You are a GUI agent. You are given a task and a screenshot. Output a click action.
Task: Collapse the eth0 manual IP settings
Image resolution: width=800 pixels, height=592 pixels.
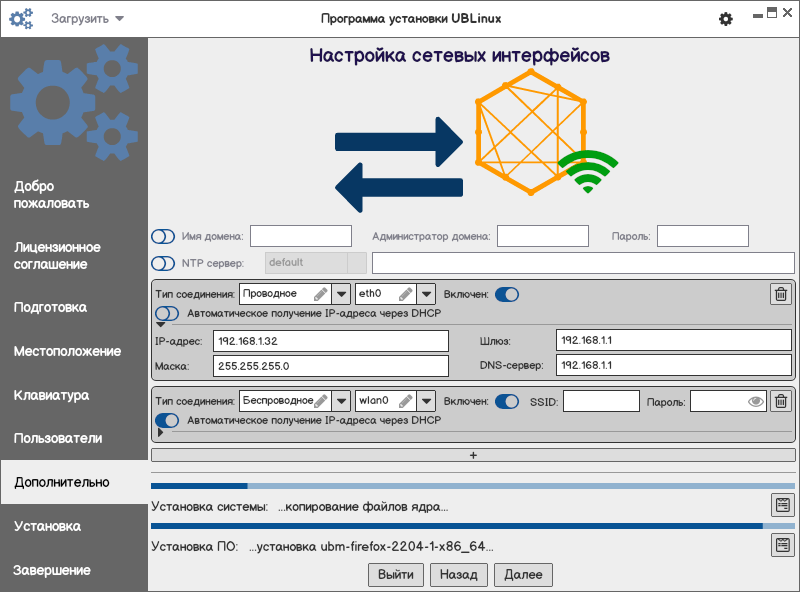pyautogui.click(x=161, y=325)
